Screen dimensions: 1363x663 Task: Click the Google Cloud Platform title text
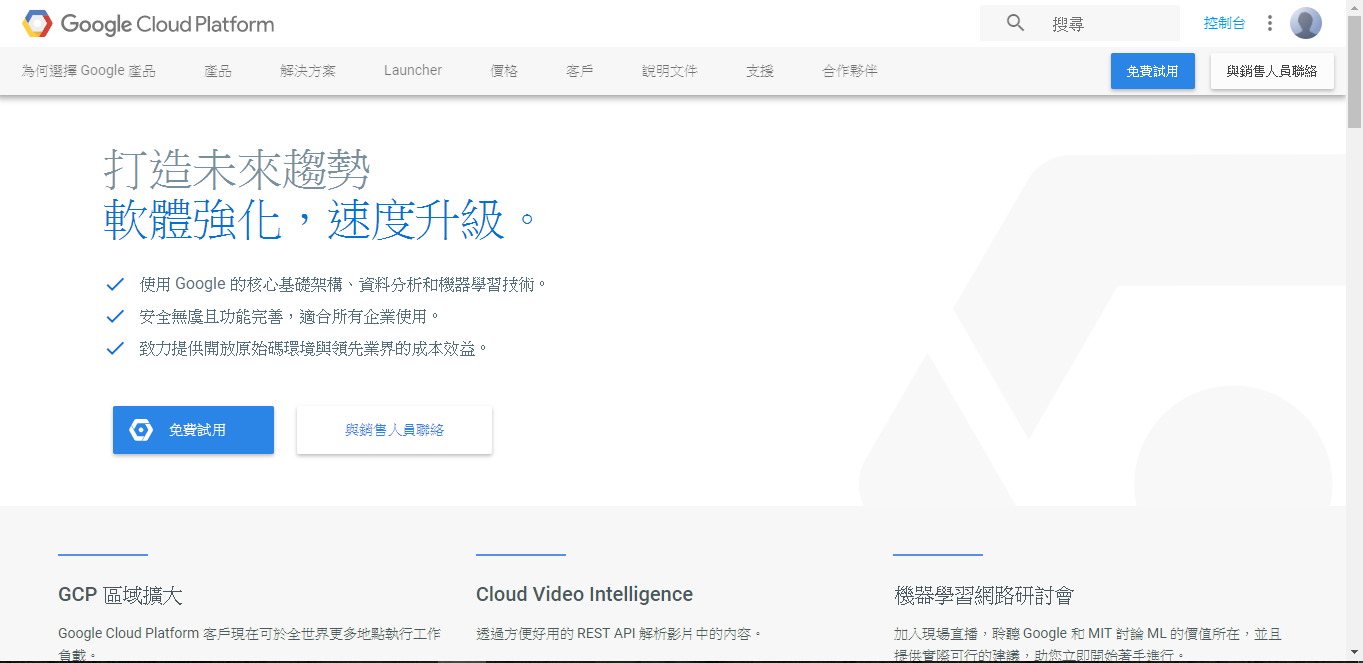point(167,24)
